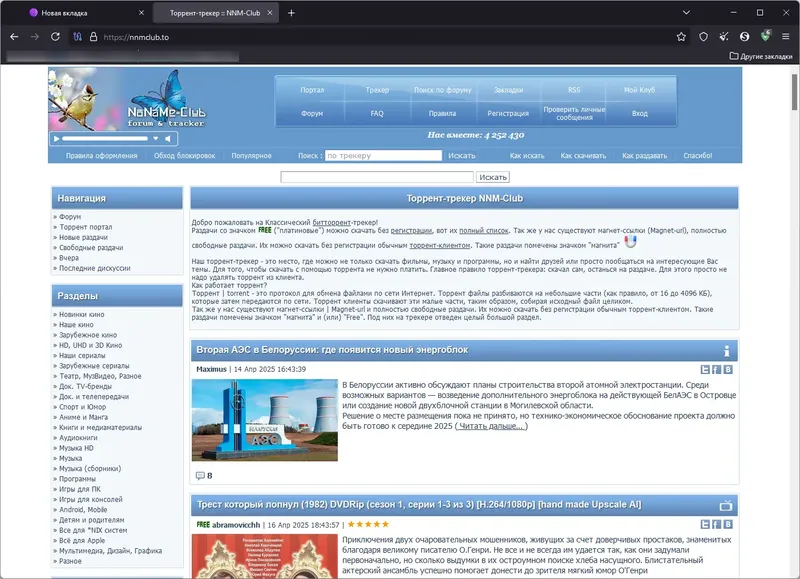Open Другие закладки bookmarks folder
Image resolution: width=800 pixels, height=579 pixels.
[x=761, y=56]
